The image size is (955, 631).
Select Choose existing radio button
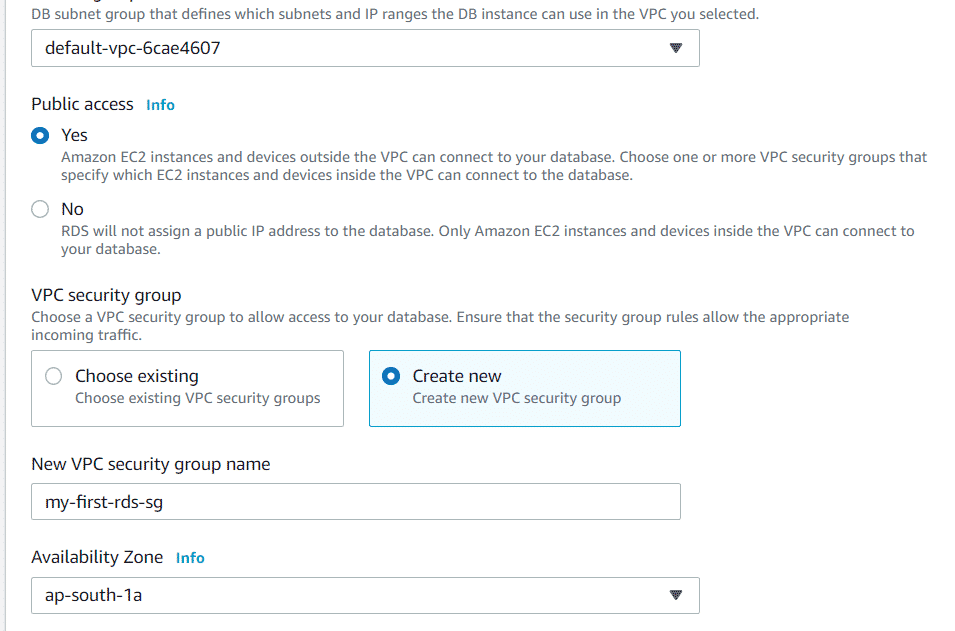[54, 376]
